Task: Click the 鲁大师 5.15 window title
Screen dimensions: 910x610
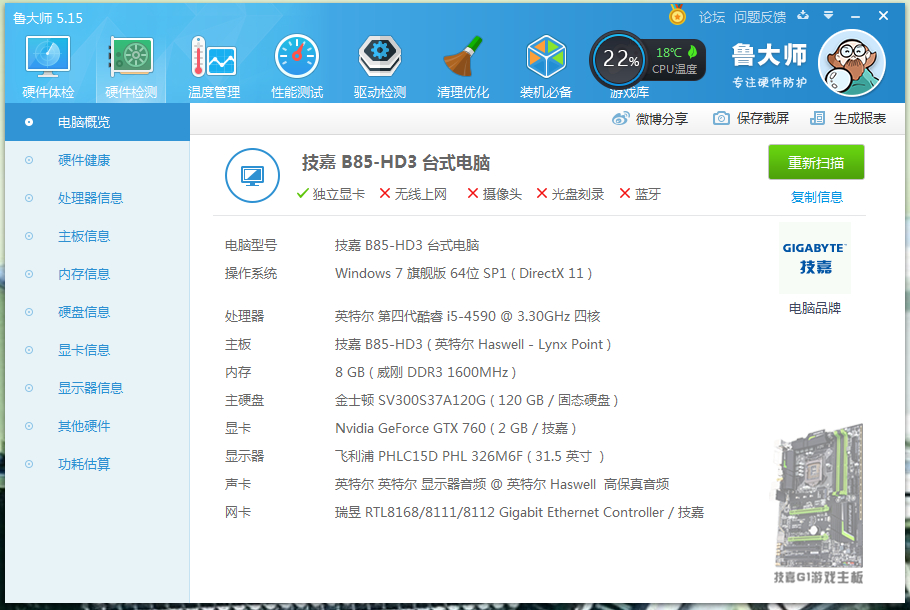Action: (48, 19)
